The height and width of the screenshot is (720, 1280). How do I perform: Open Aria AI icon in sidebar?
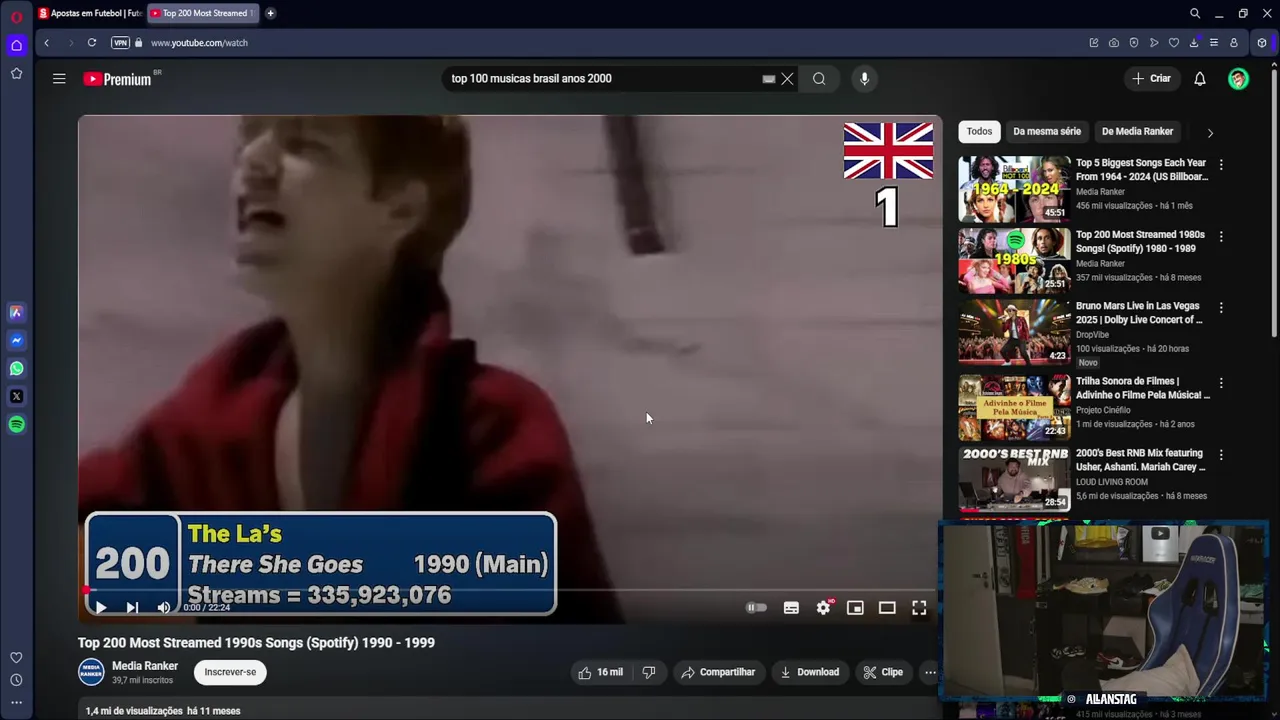(x=16, y=312)
